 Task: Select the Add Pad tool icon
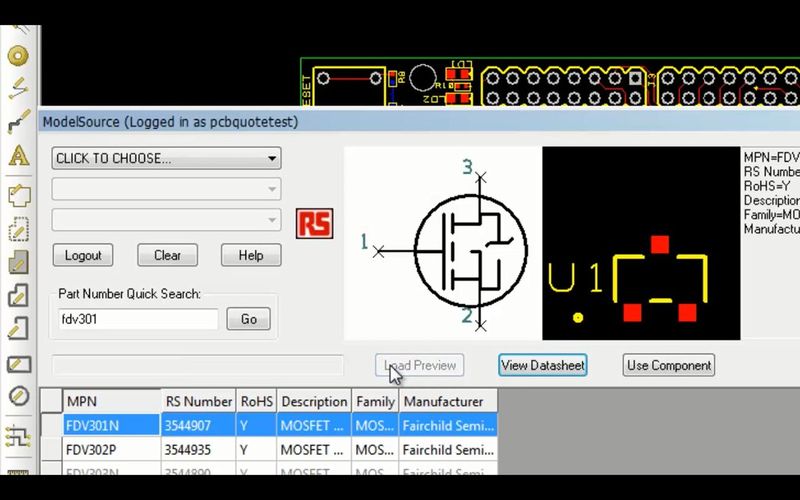(18, 56)
